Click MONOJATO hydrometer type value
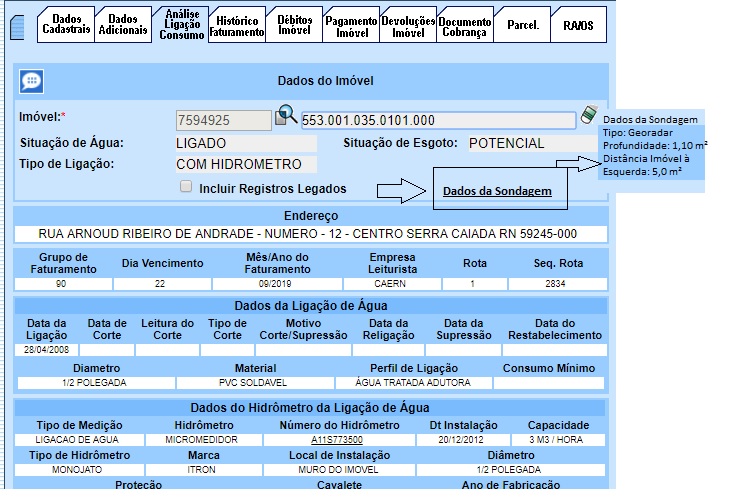Viewport: 732px width, 498px height. click(x=79, y=470)
